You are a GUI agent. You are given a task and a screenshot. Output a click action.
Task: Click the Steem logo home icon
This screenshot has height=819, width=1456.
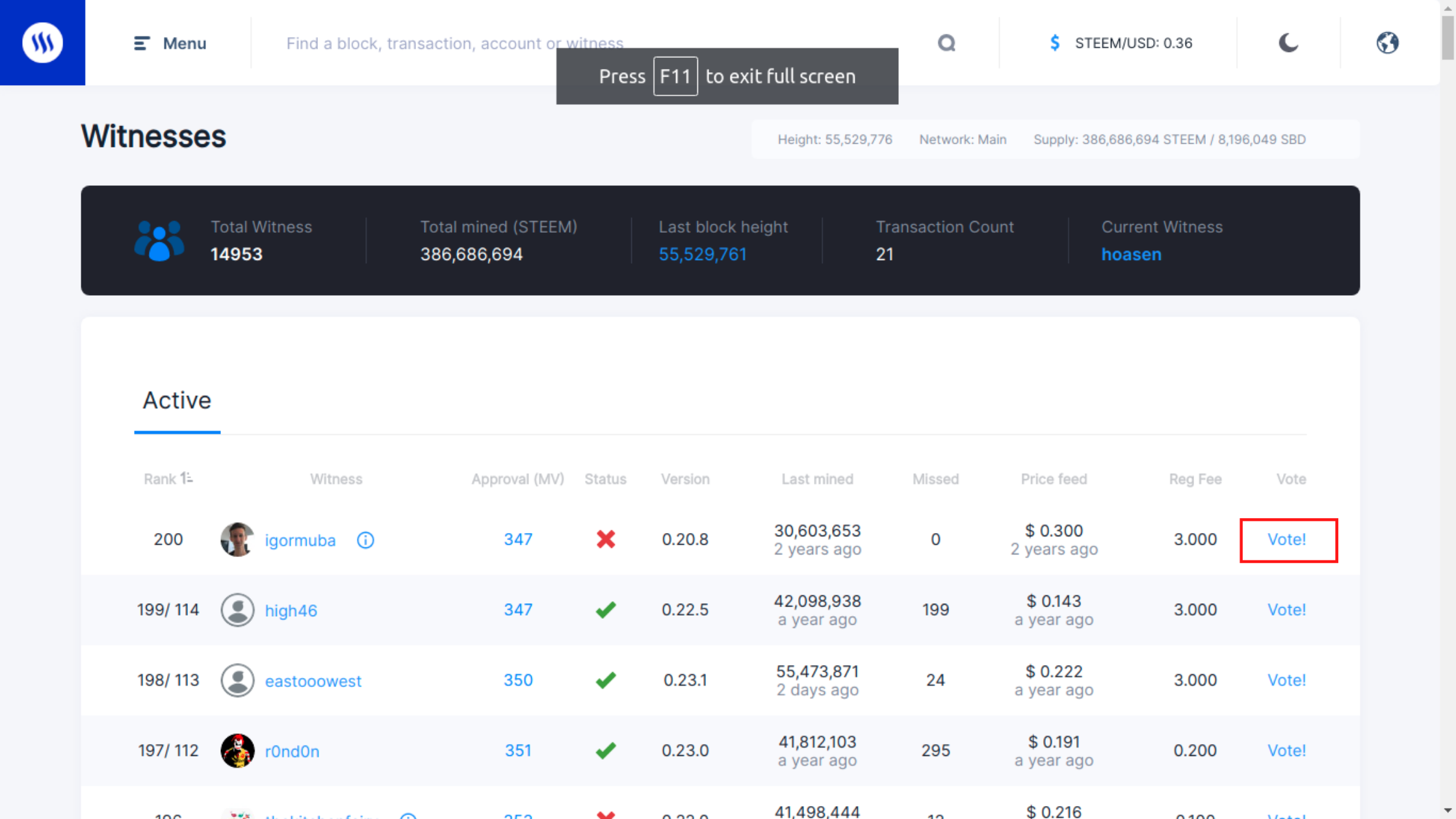[x=42, y=42]
